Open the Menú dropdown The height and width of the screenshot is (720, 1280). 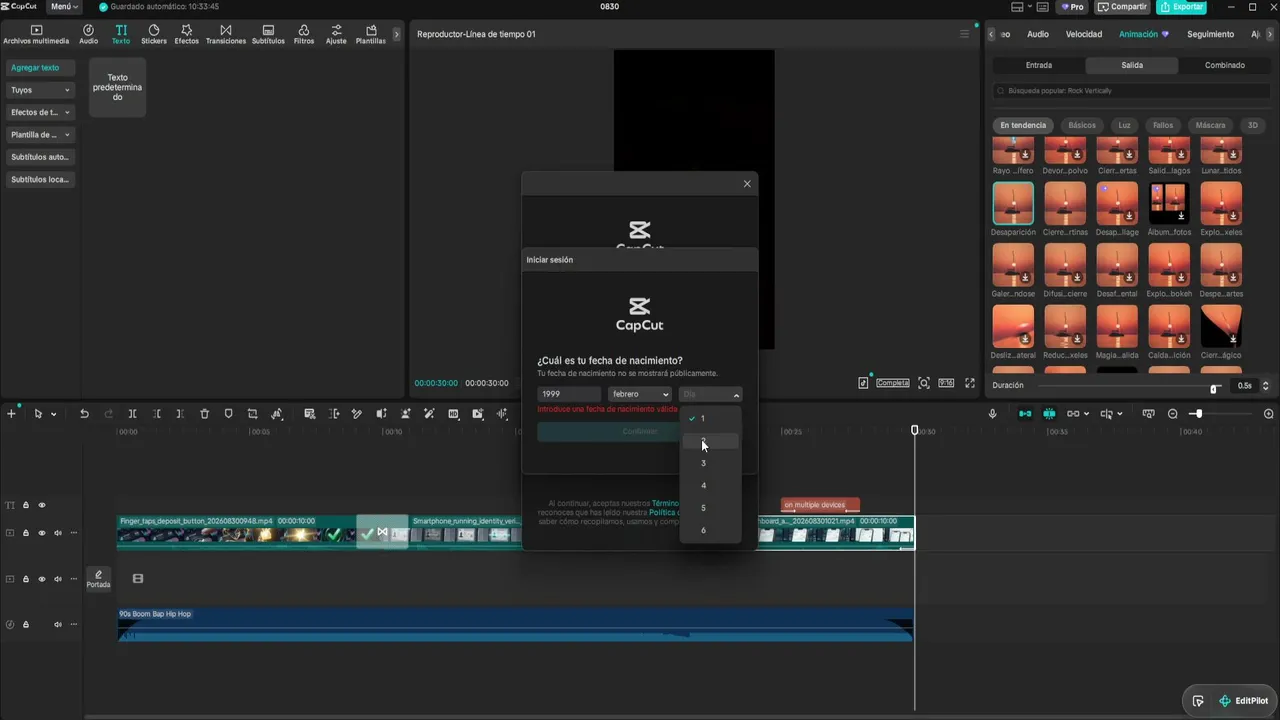point(64,6)
